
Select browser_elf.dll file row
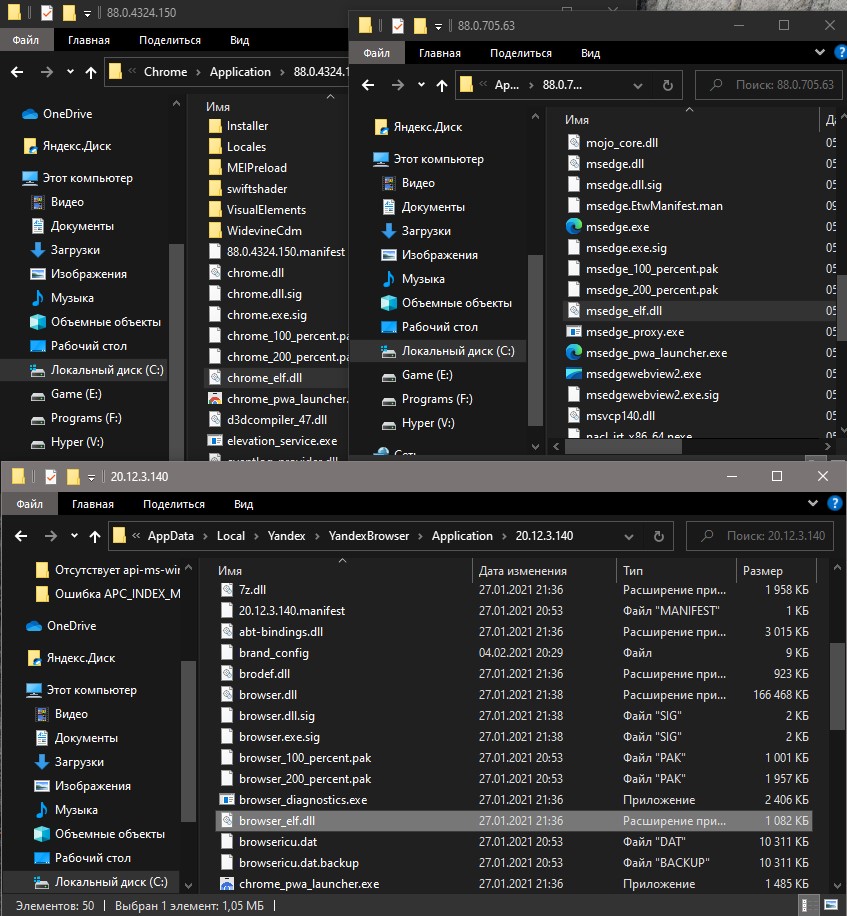(x=513, y=821)
